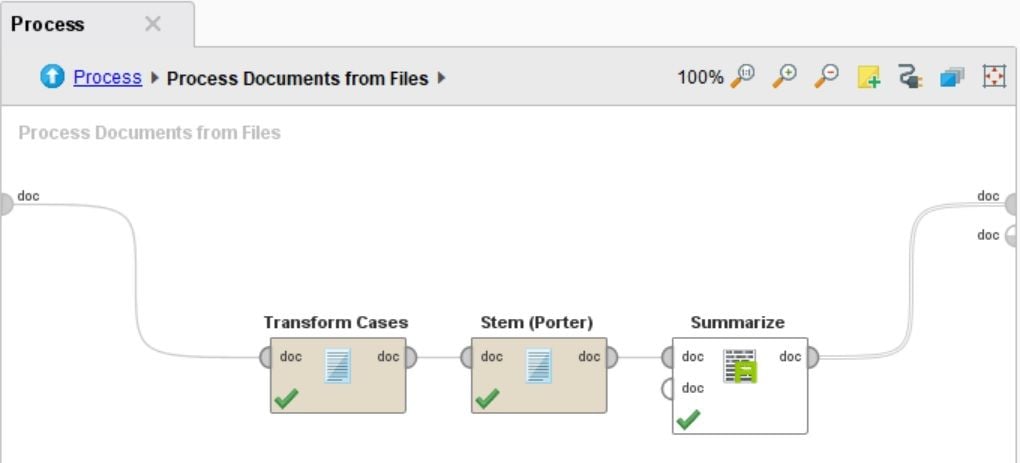Click the blue stacked operator order icon

tap(952, 77)
